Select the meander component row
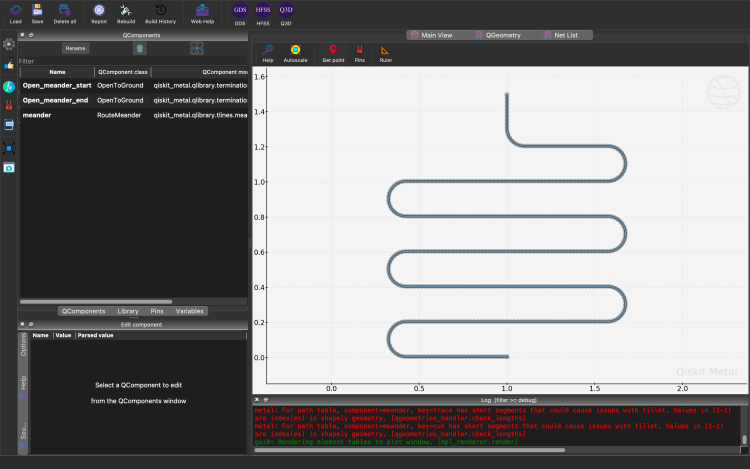The height and width of the screenshot is (469, 750). click(133, 115)
